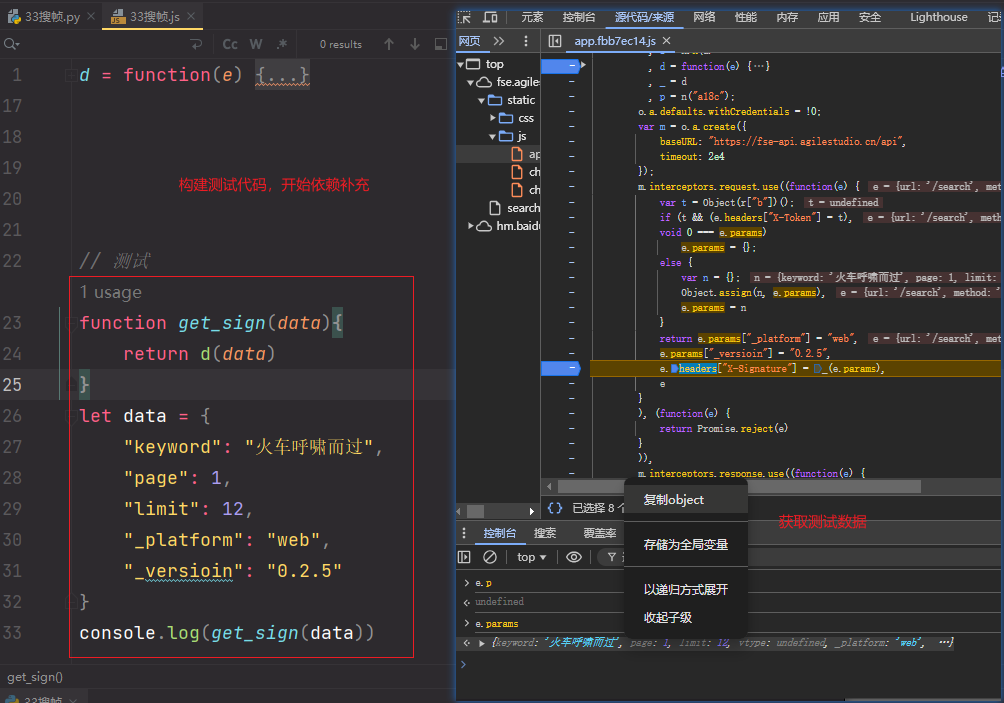Screen dimensions: 1004x703
Task: Click the filter search results icon in find bar
Action: (441, 44)
